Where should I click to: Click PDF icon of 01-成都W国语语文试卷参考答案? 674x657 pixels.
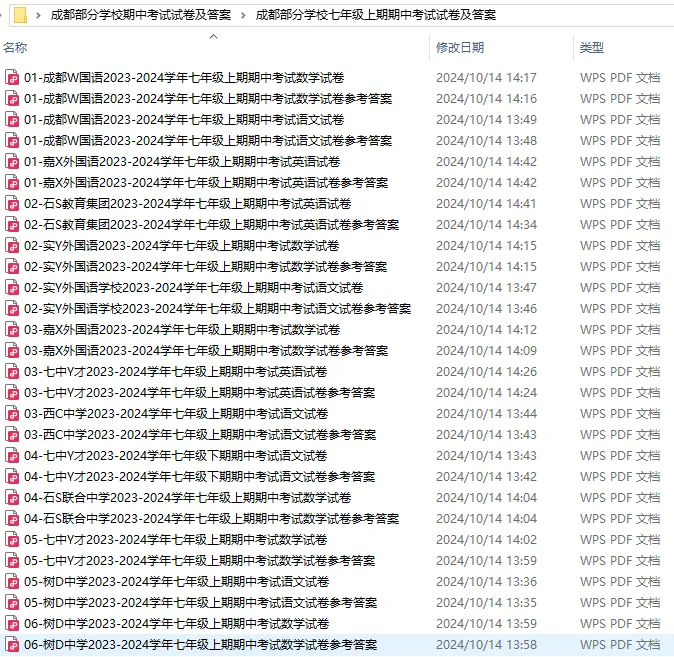click(12, 141)
